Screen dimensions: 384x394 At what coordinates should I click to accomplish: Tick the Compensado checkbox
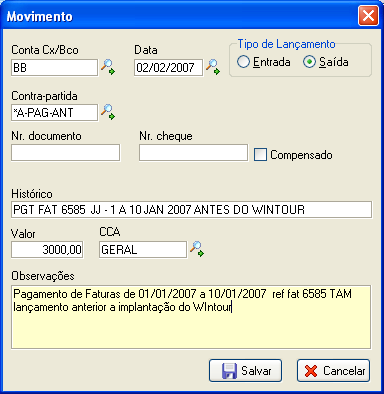(260, 155)
